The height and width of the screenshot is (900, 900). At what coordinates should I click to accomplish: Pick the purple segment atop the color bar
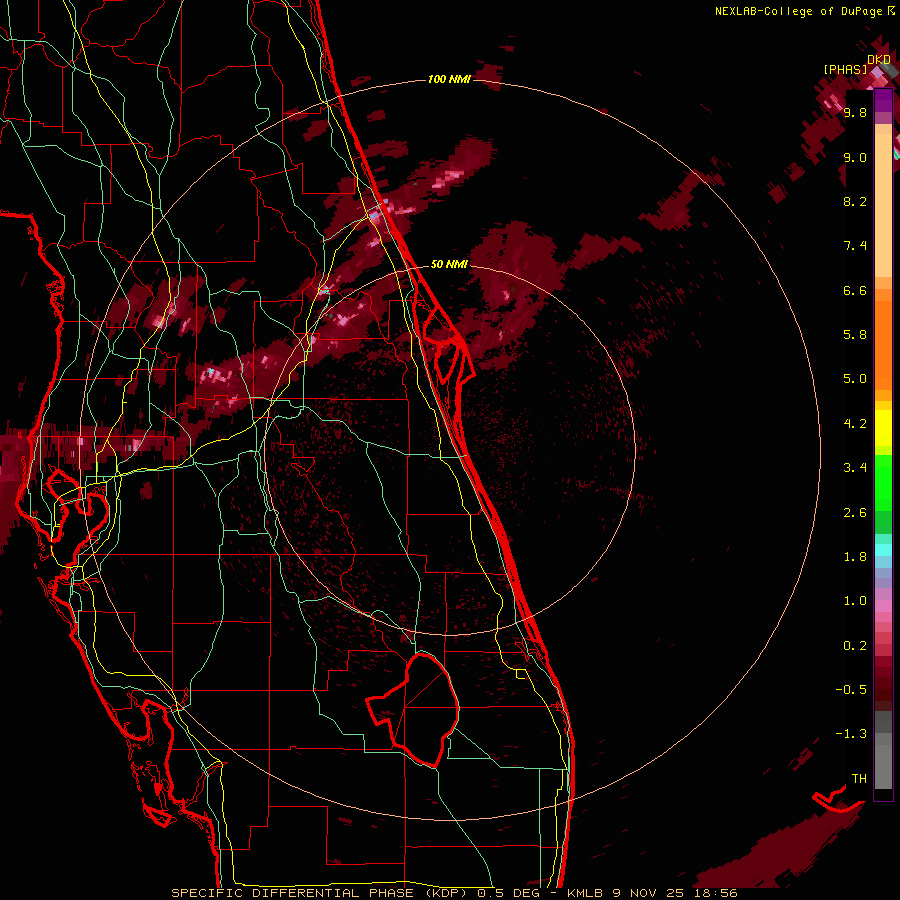pos(883,100)
